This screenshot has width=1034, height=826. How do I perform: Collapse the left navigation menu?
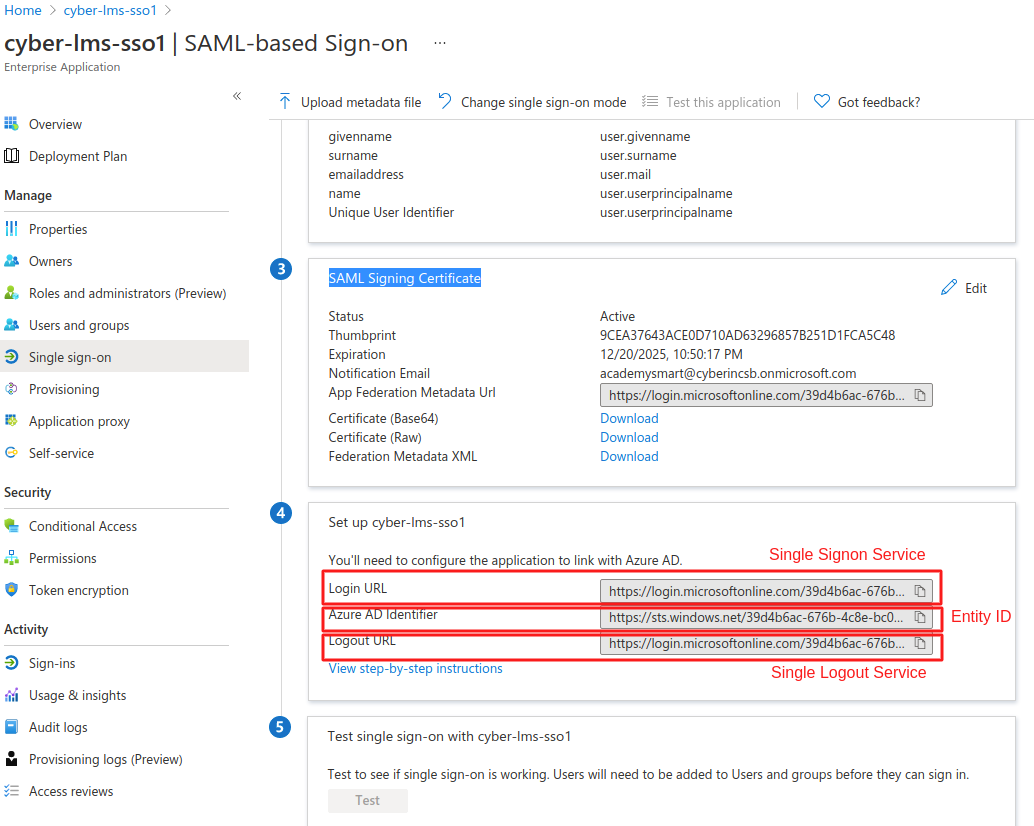point(237,96)
